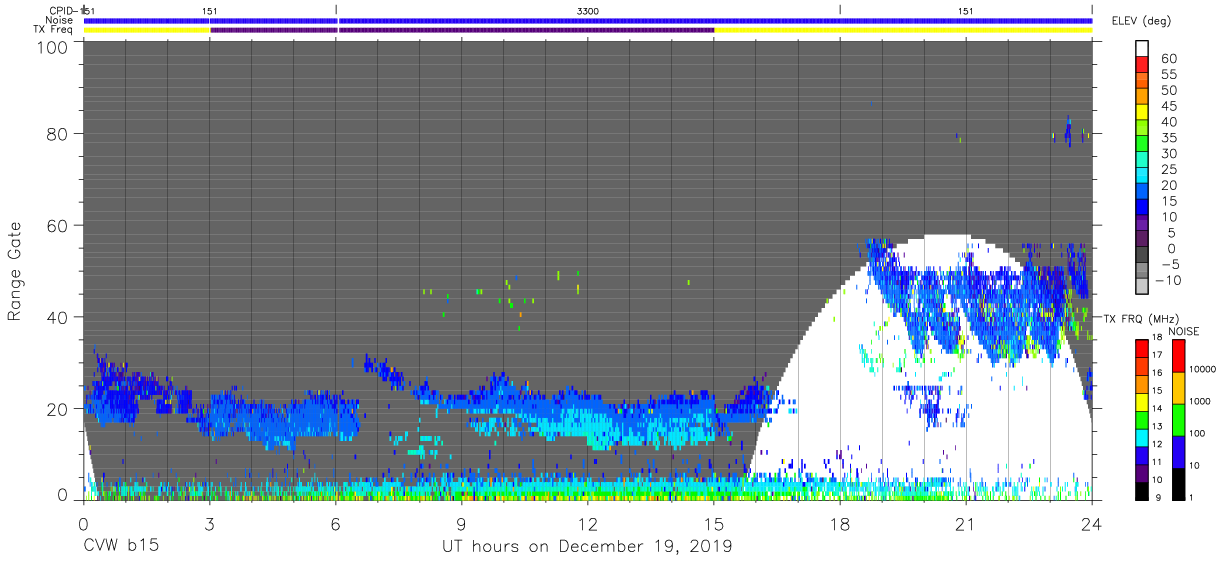
Task: Click the 'Range Gate' vertical axis title
Action: click(15, 271)
